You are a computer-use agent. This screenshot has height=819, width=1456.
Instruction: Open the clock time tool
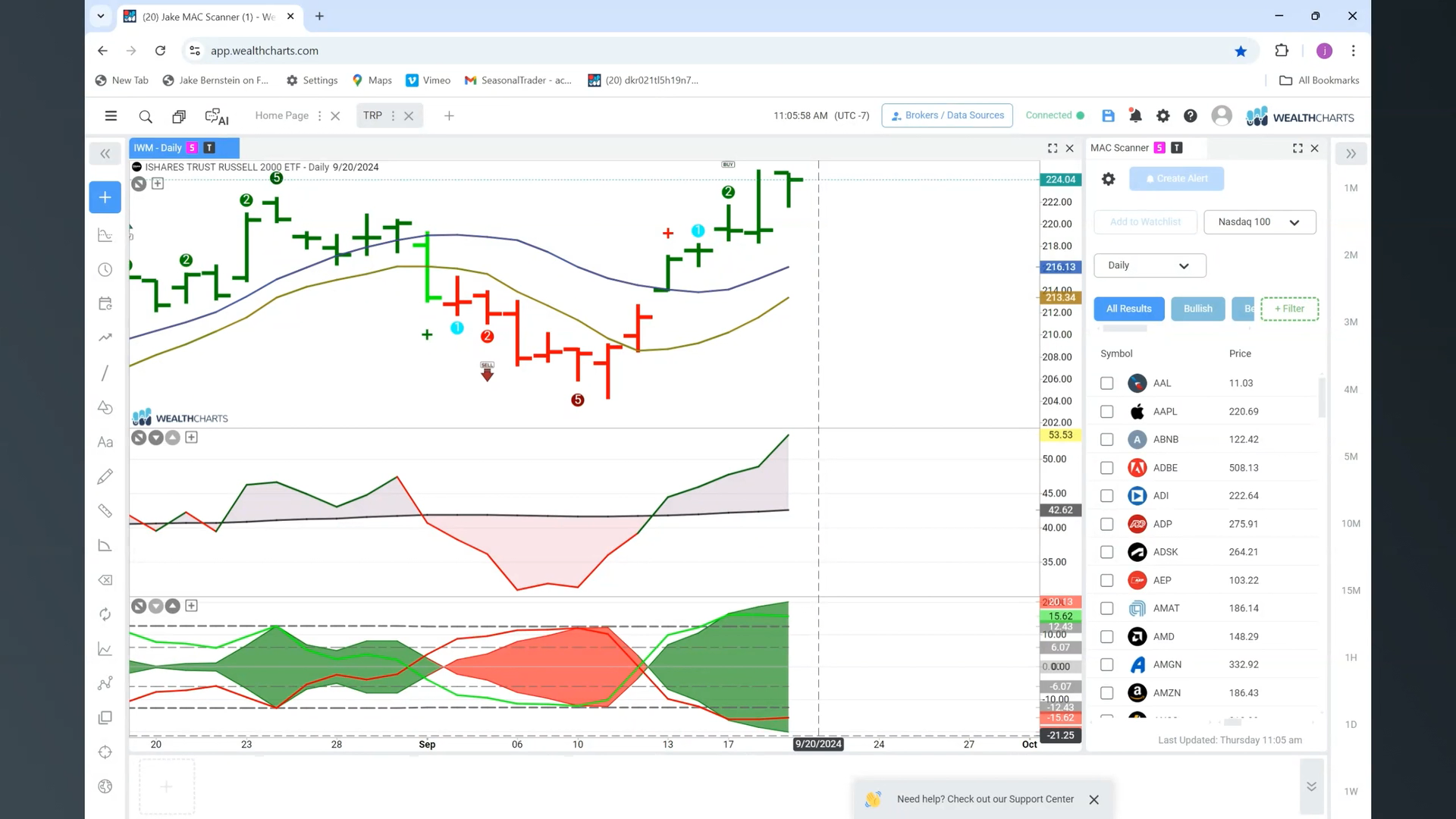click(105, 270)
